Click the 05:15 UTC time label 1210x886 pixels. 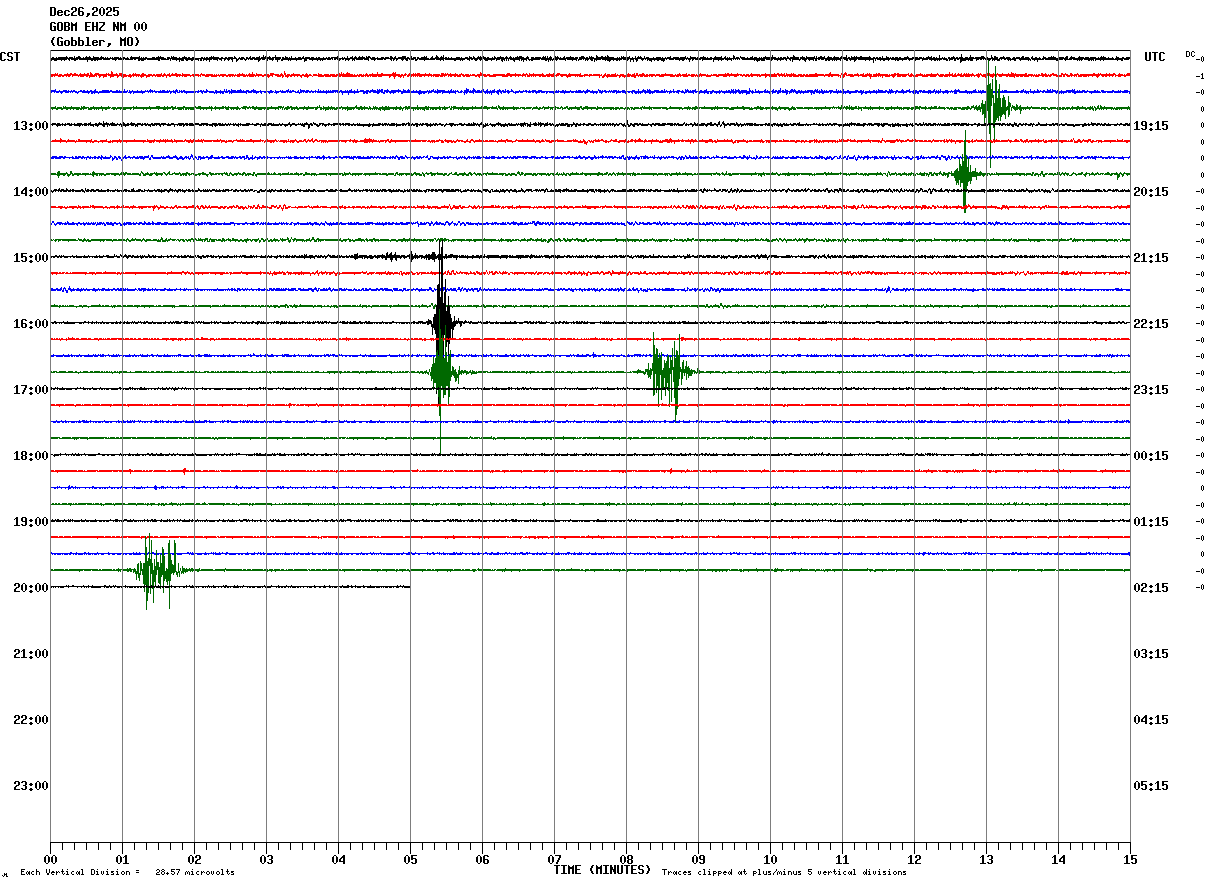coord(1151,786)
